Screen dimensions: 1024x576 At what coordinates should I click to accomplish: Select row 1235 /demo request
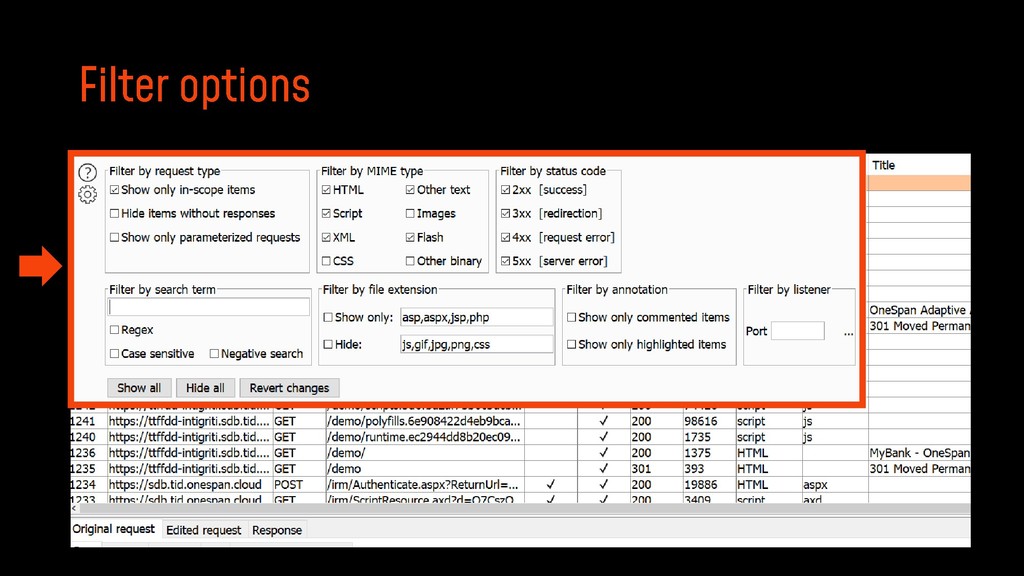520,468
